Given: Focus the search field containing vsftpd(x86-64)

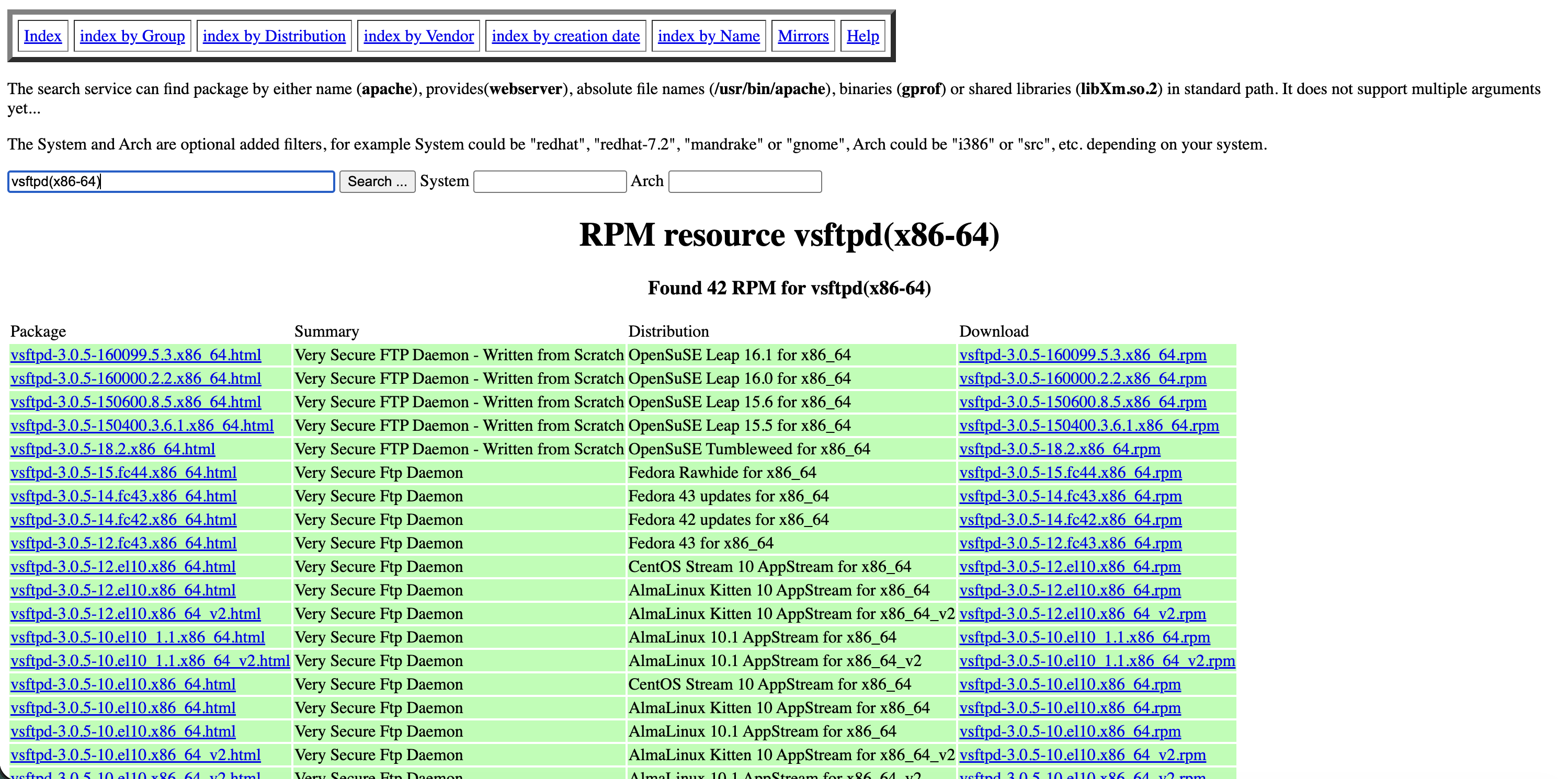Looking at the screenshot, I should [x=171, y=181].
